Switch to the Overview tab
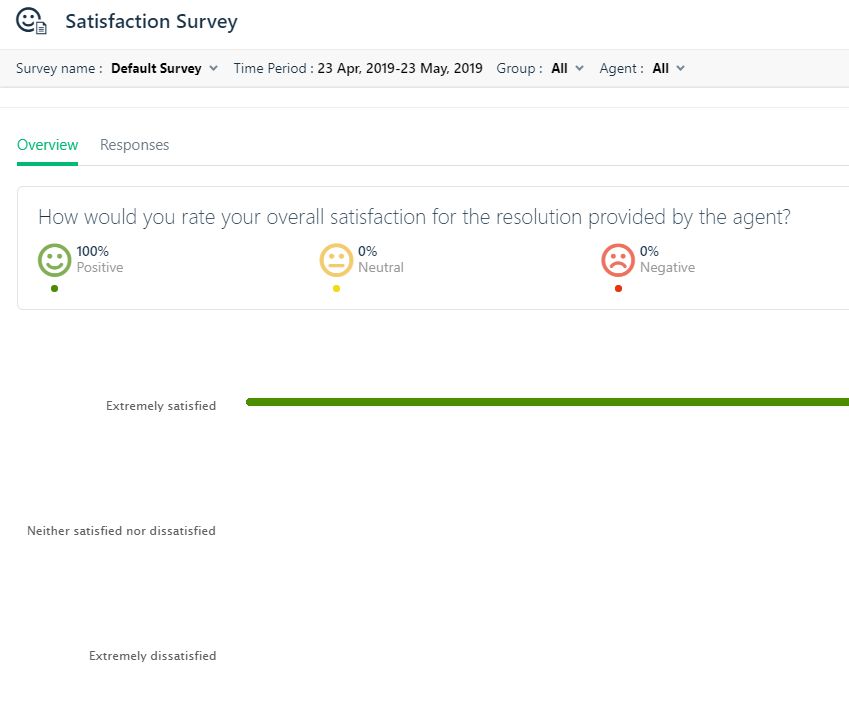849x705 pixels. (x=48, y=145)
